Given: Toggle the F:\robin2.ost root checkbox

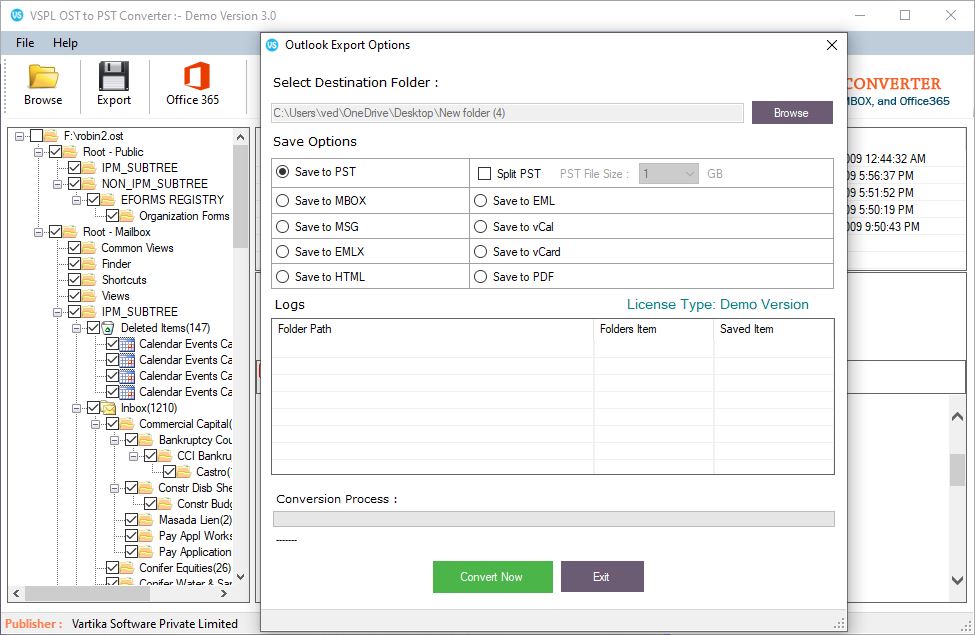Looking at the screenshot, I should pos(36,136).
